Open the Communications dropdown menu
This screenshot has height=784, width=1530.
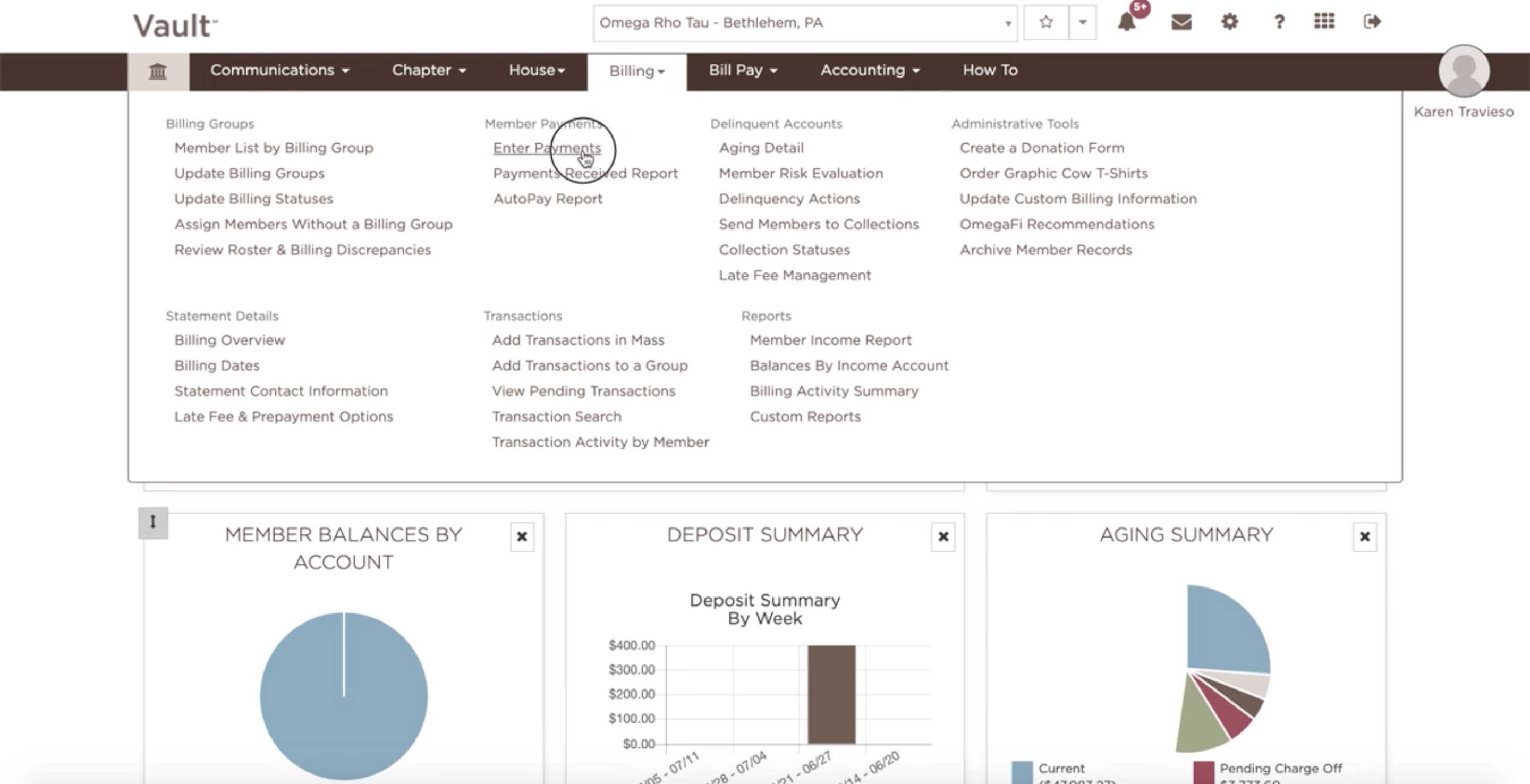pos(279,70)
